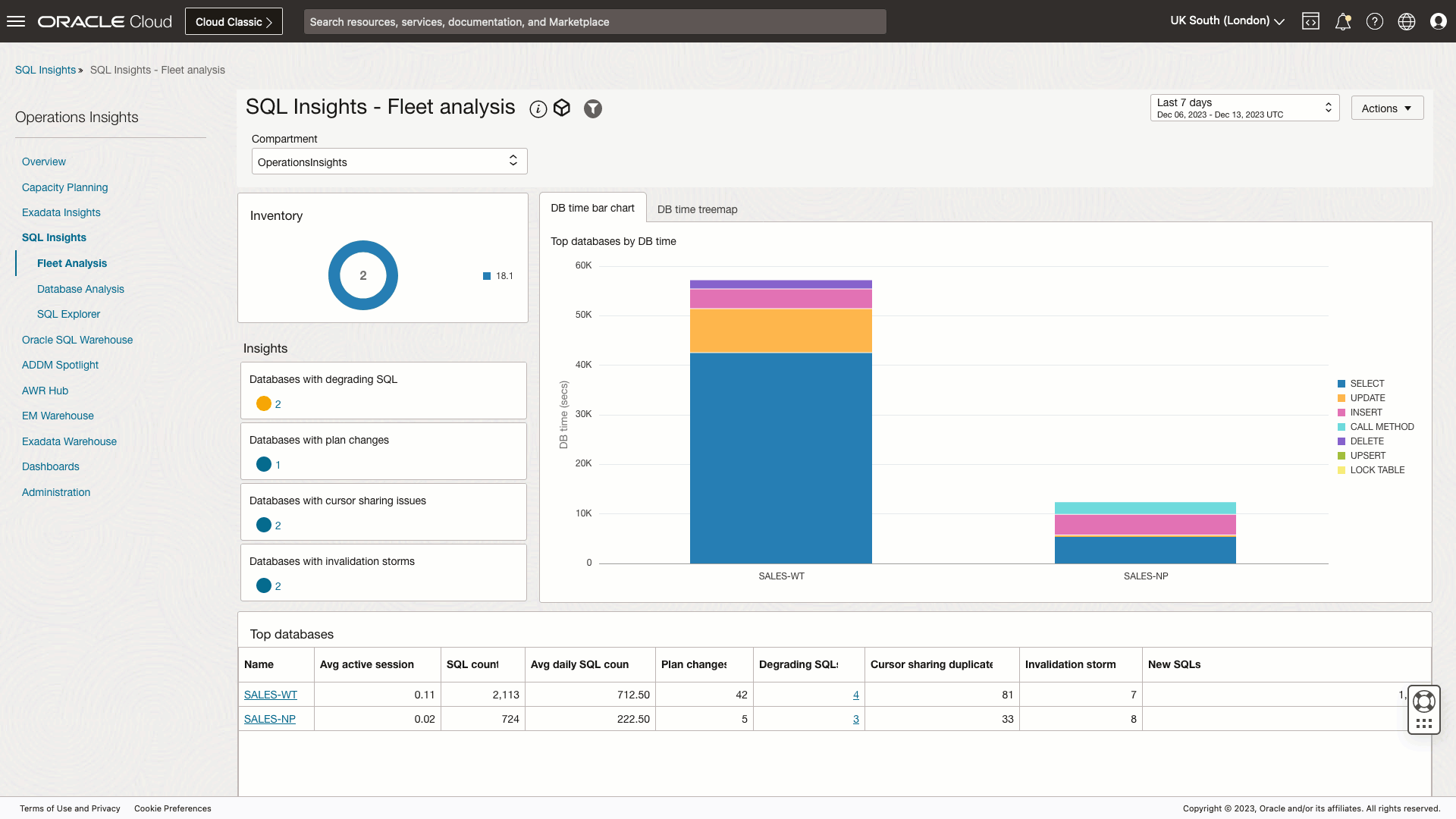Viewport: 1456px width, 819px height.
Task: Open the help question mark icon
Action: point(1375,21)
